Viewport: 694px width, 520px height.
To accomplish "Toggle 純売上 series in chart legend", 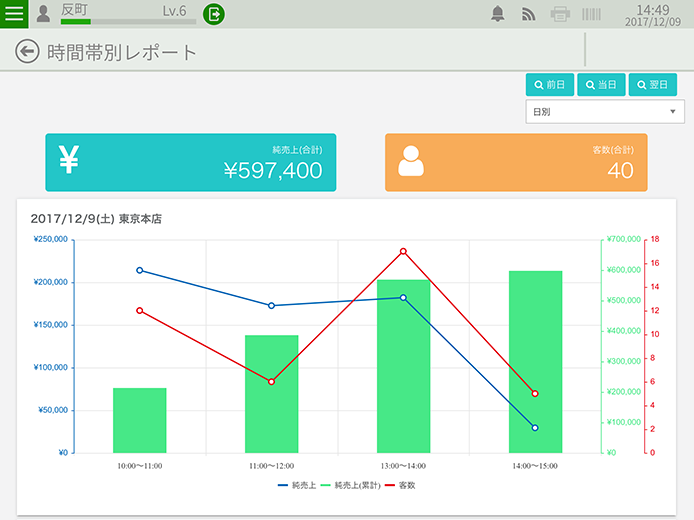I will [297, 485].
